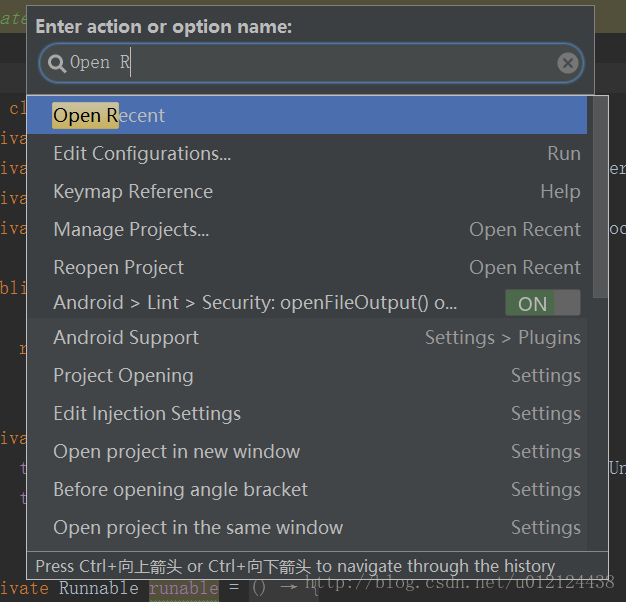This screenshot has width=626, height=602.
Task: Click the results list vertical scrollbar
Action: pyautogui.click(x=600, y=197)
